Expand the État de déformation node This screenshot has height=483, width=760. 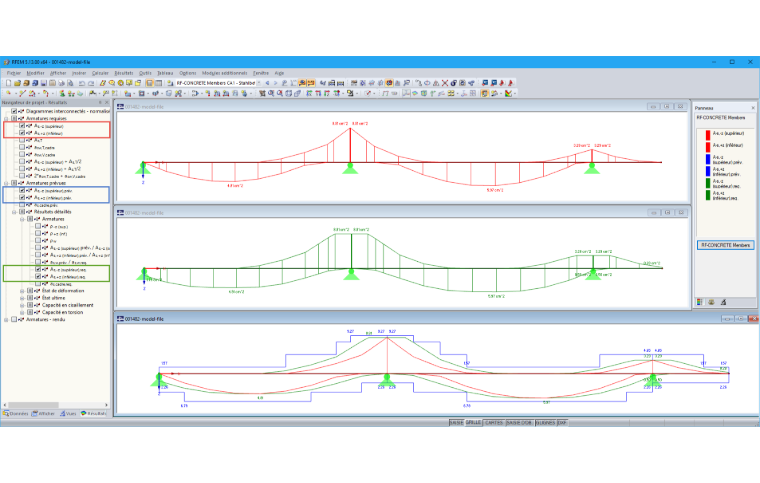(x=22, y=291)
